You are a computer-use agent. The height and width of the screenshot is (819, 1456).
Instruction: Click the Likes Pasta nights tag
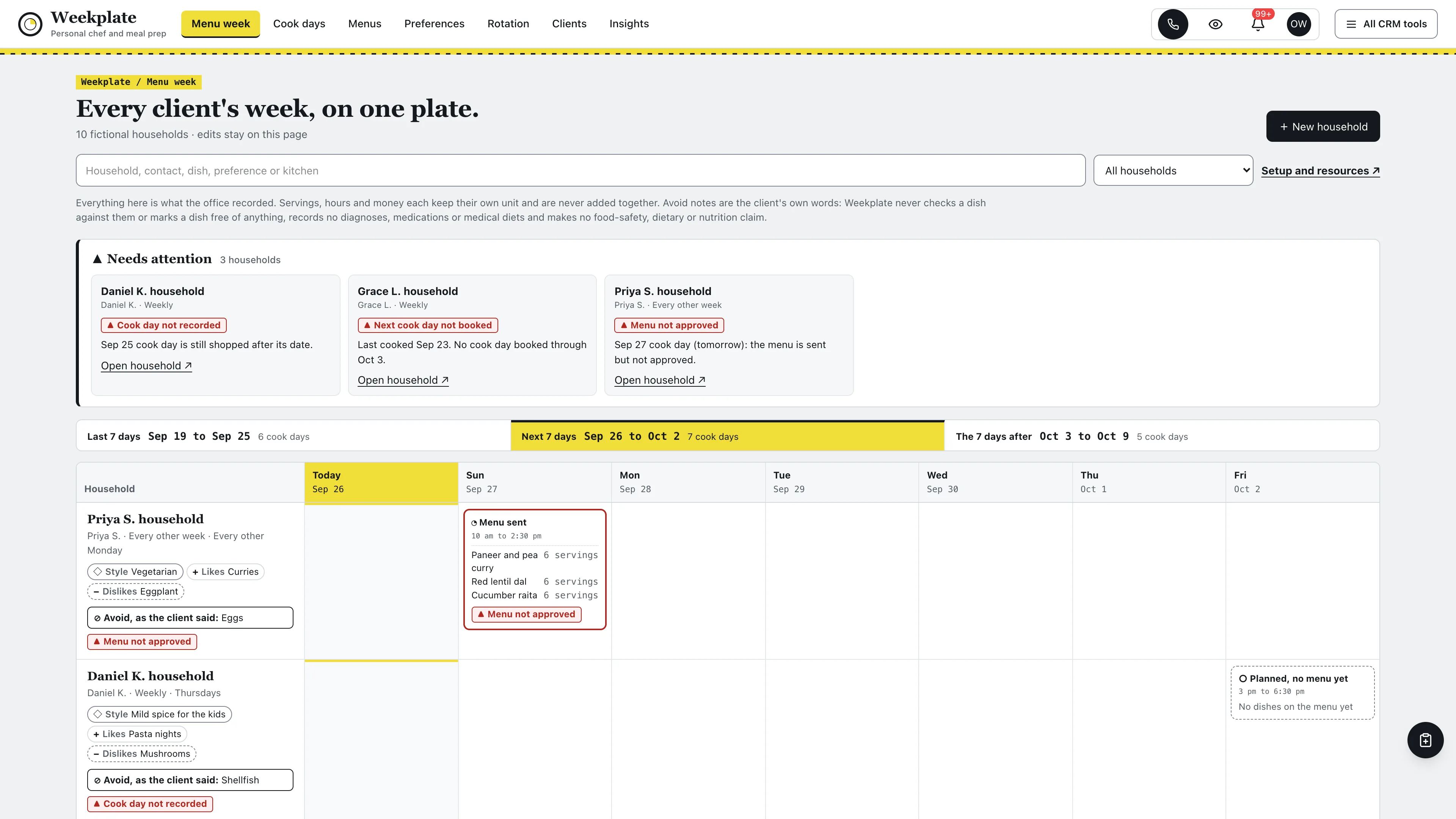pos(137,734)
